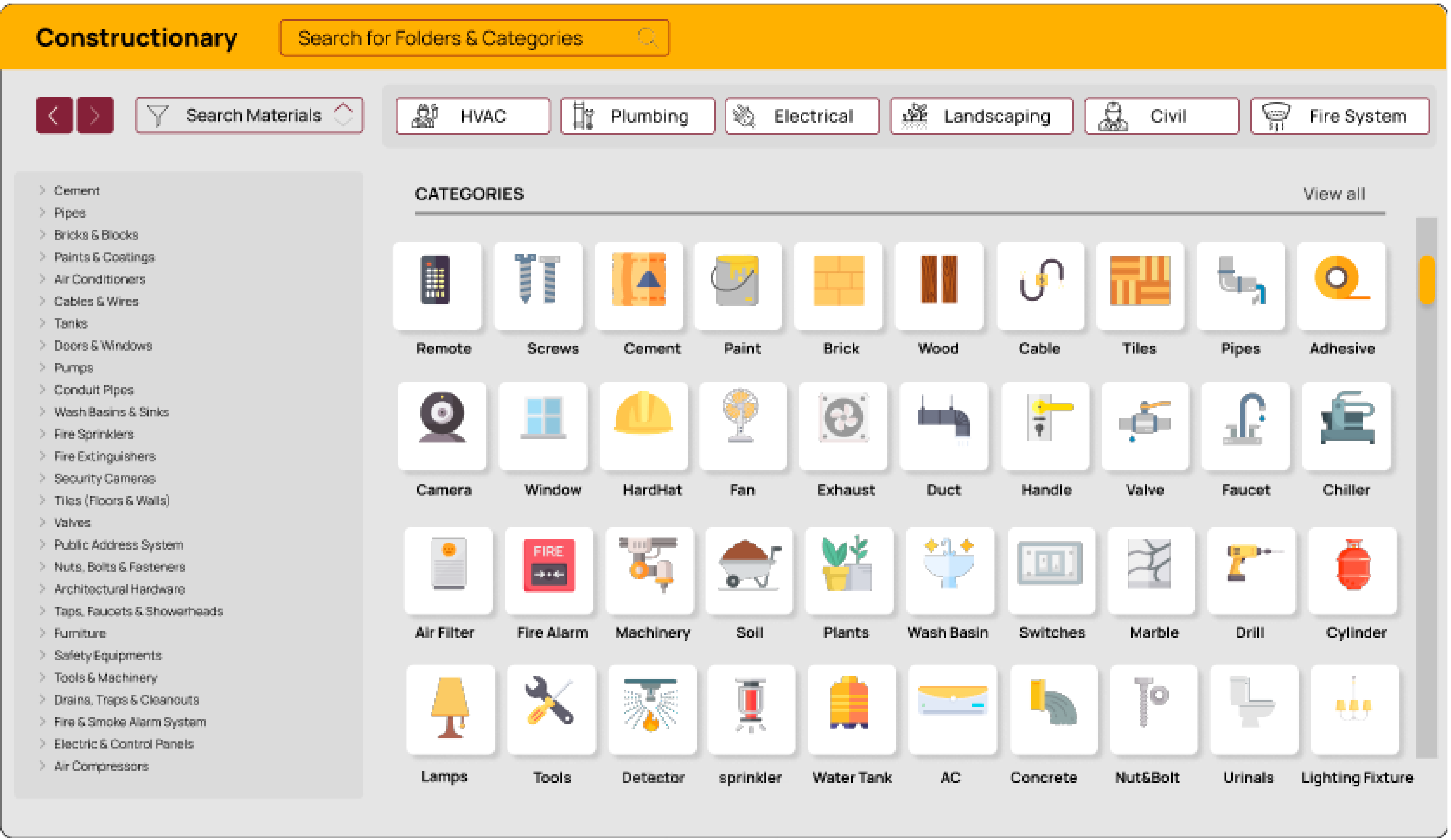This screenshot has height=840, width=1451.
Task: Choose the Marble category icon
Action: [x=1152, y=571]
